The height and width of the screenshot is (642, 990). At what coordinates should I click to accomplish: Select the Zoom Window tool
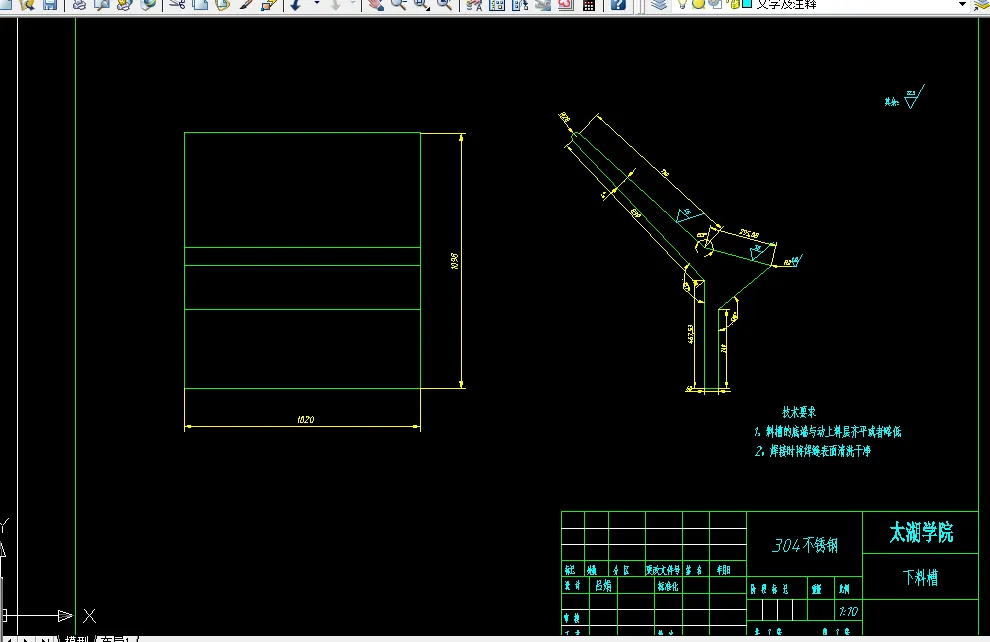click(421, 4)
